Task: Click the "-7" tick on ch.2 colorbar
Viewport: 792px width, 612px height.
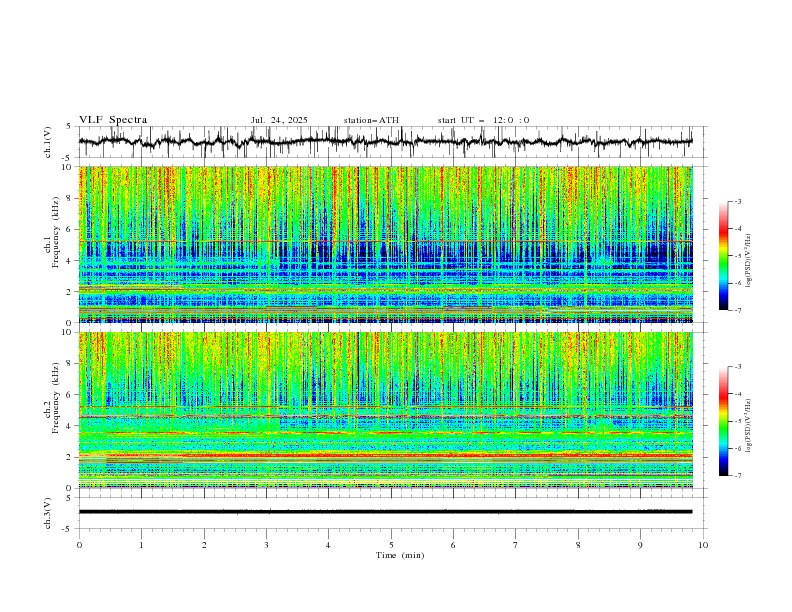Action: [738, 476]
